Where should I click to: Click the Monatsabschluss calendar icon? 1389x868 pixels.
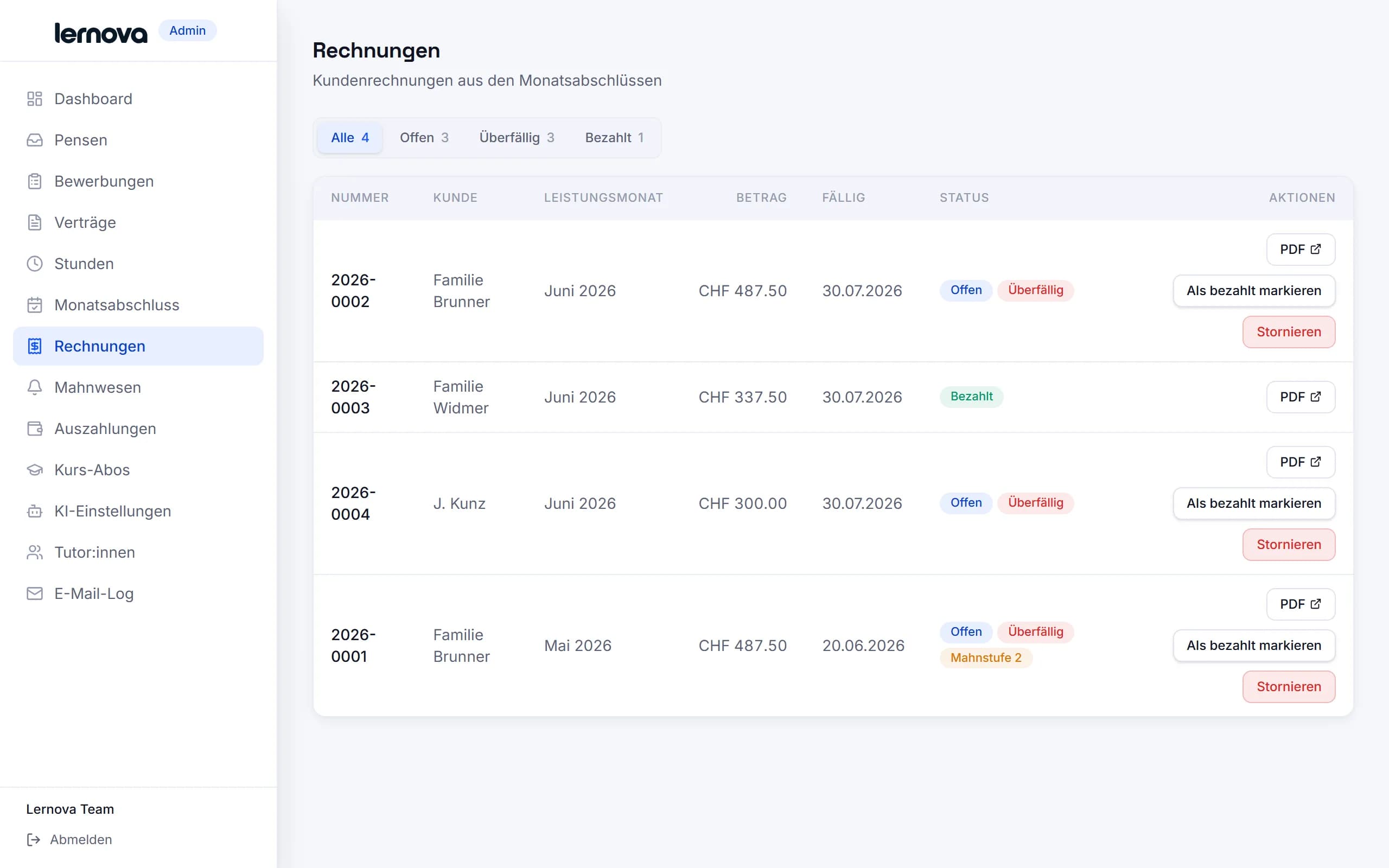click(x=34, y=305)
